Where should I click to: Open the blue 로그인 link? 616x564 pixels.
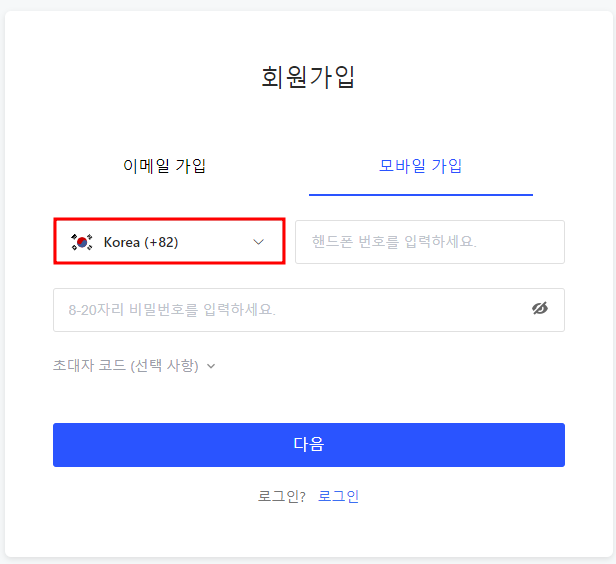(x=338, y=496)
